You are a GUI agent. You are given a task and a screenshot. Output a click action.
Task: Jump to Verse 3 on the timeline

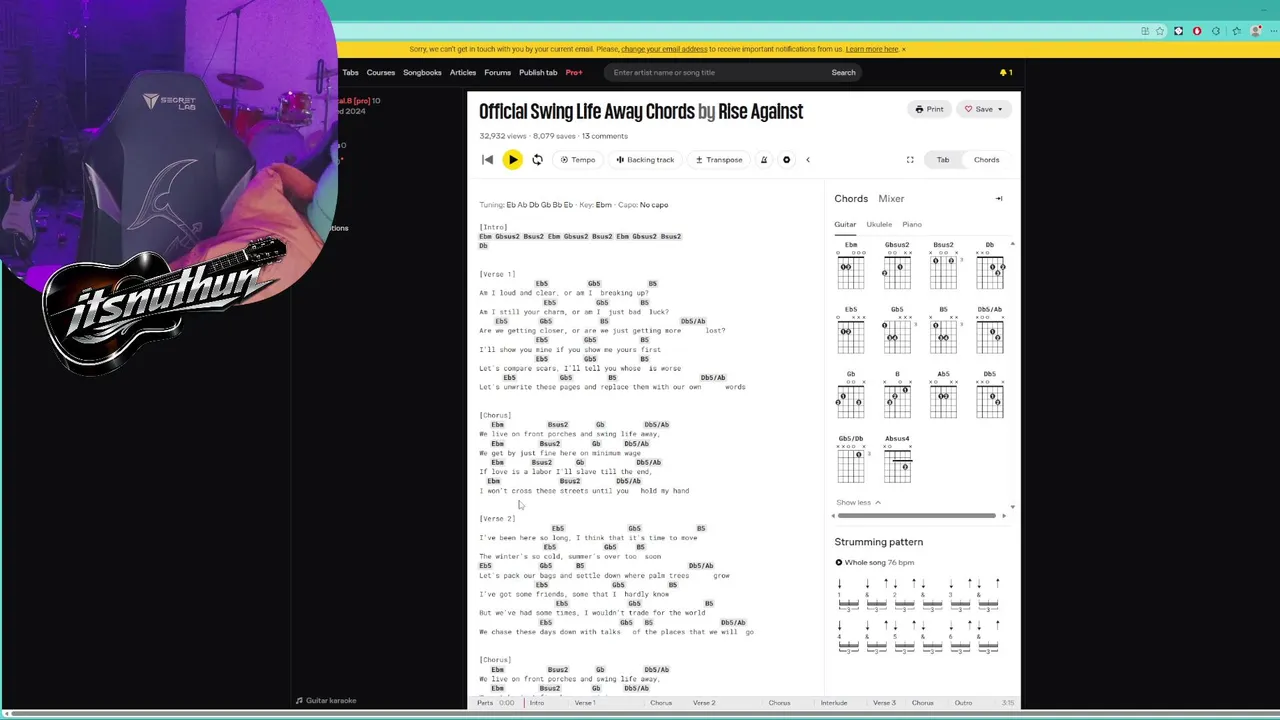884,703
